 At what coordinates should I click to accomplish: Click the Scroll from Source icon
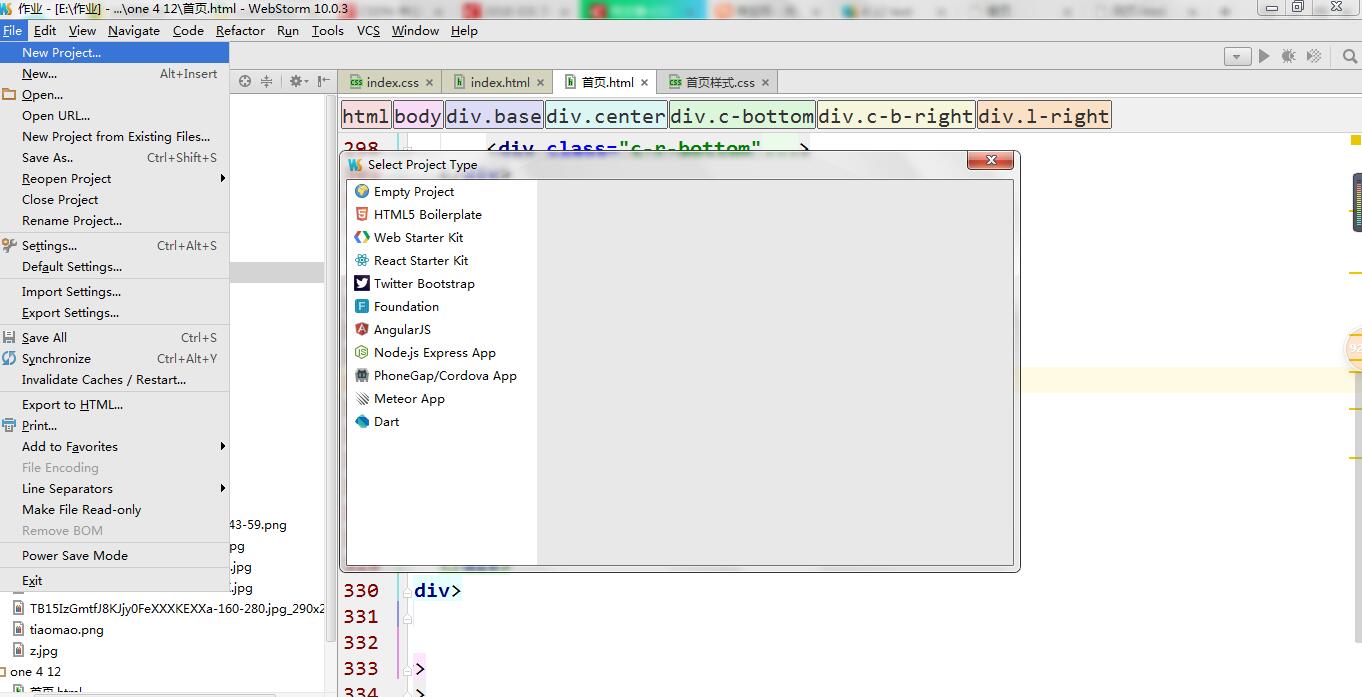point(245,81)
